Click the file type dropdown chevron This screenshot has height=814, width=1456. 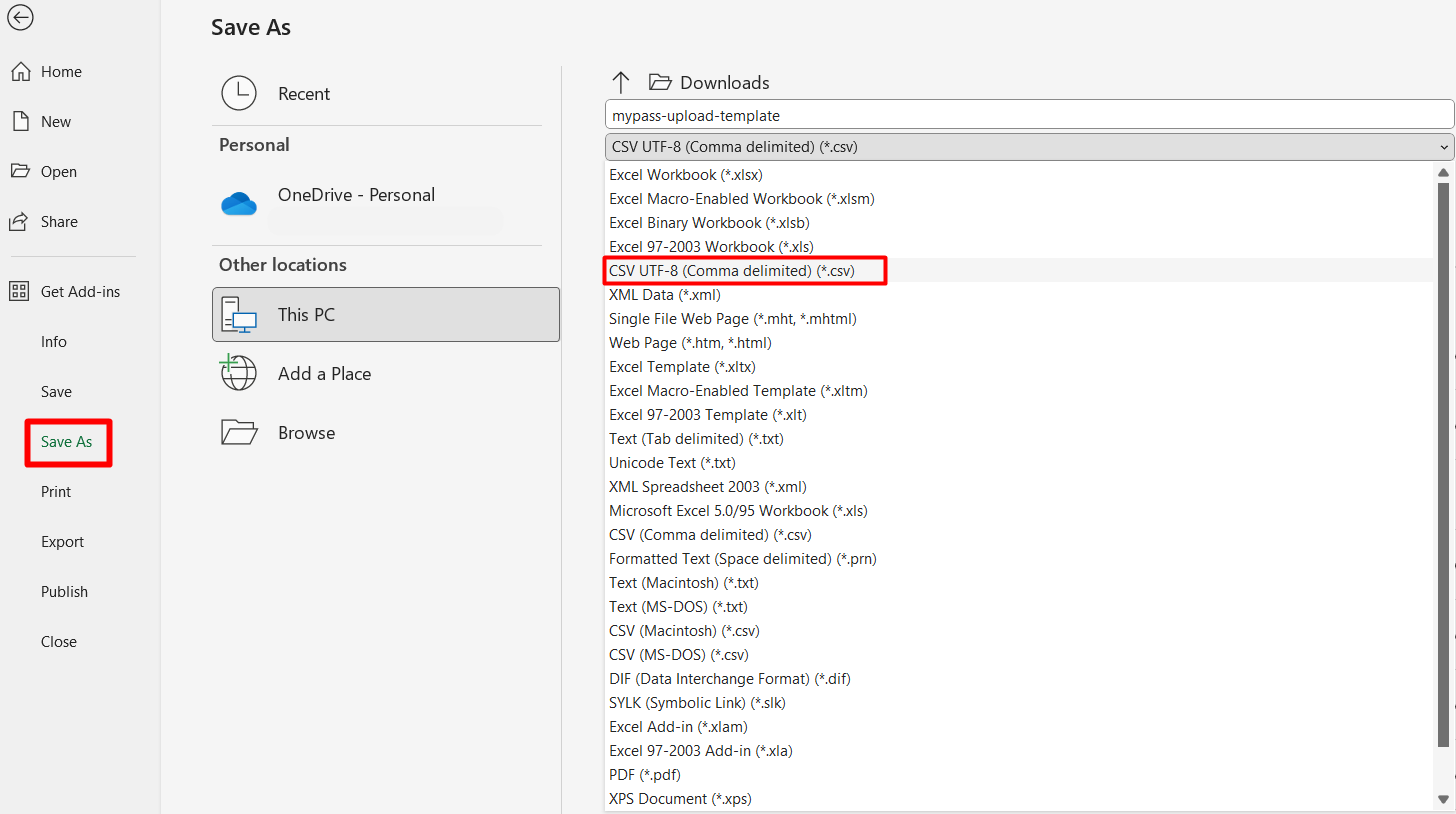1443,147
